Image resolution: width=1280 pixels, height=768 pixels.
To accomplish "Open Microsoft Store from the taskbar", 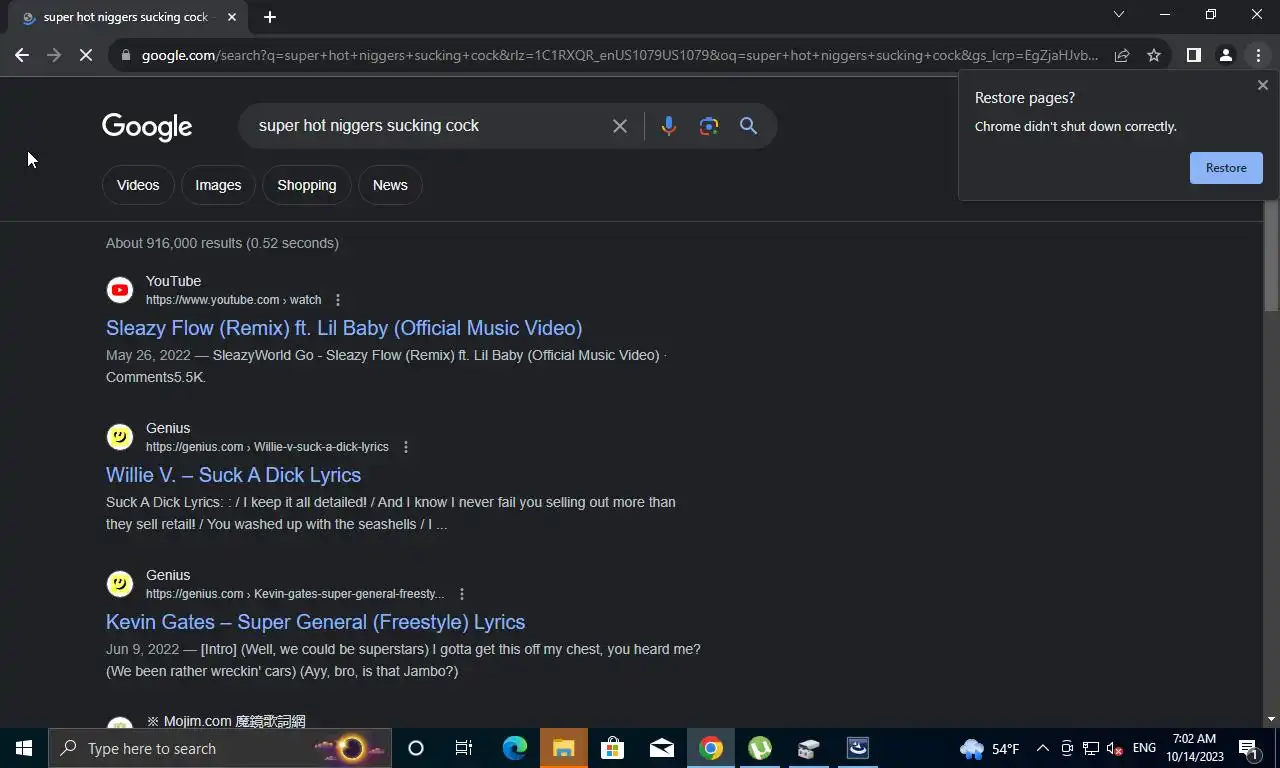I will point(612,748).
